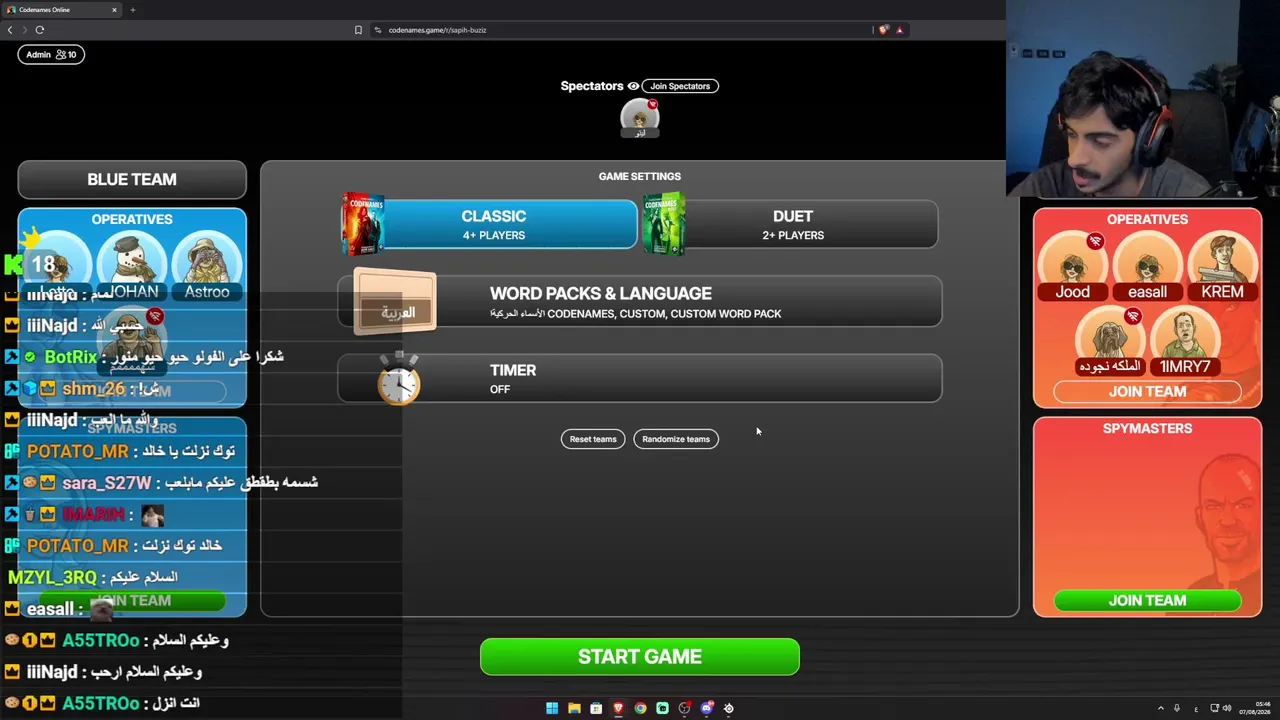Open the green app icon in the taskbar
Viewport: 1280px width, 720px height.
tap(662, 708)
